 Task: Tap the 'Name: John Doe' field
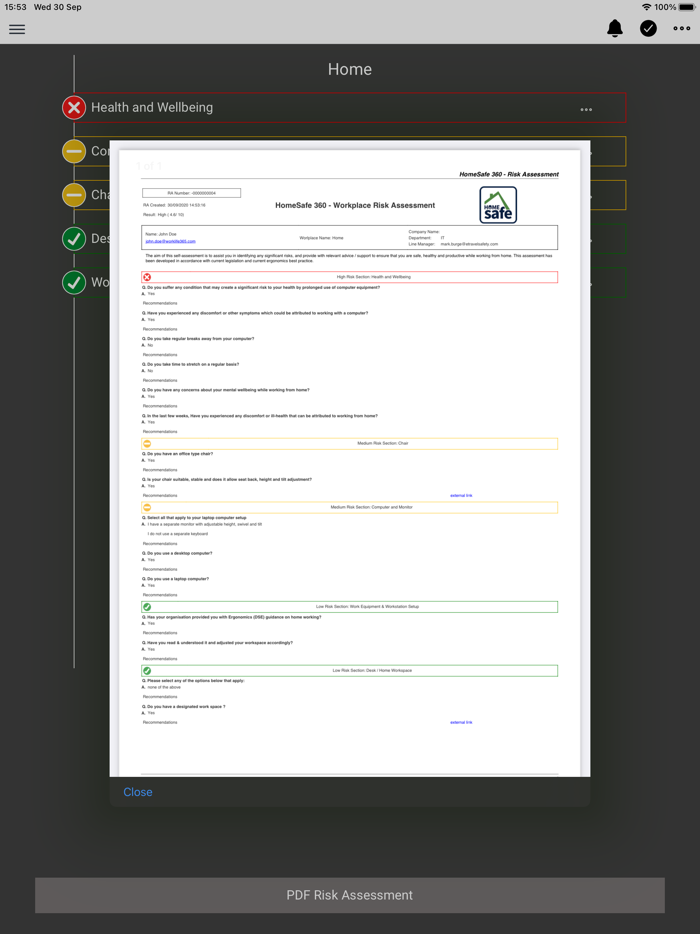point(161,235)
